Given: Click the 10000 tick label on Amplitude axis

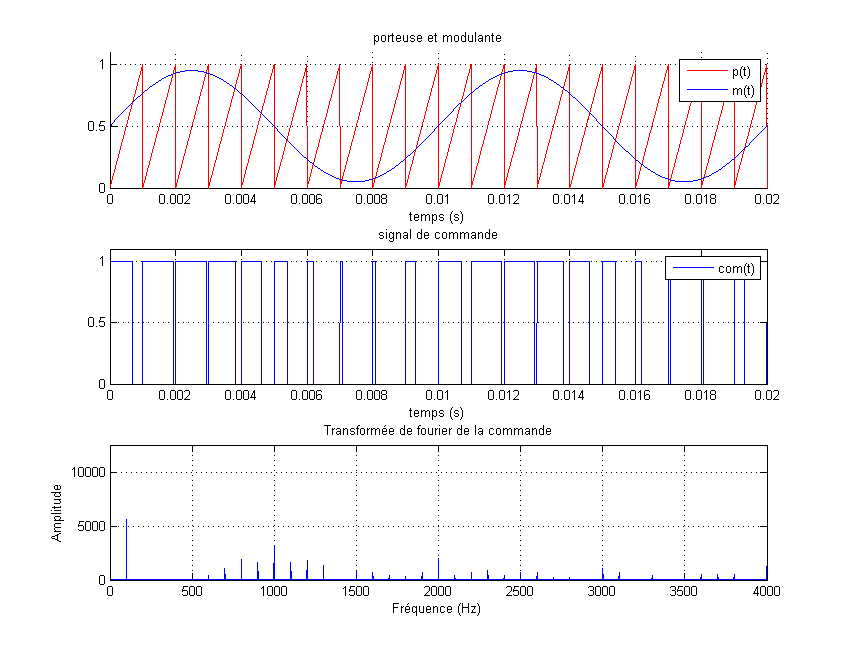Looking at the screenshot, I should (x=86, y=472).
